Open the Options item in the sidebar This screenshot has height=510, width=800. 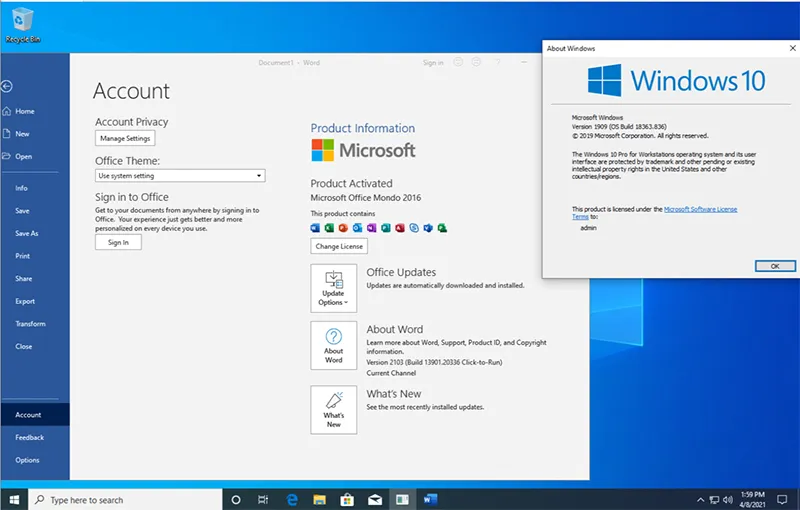[27, 460]
